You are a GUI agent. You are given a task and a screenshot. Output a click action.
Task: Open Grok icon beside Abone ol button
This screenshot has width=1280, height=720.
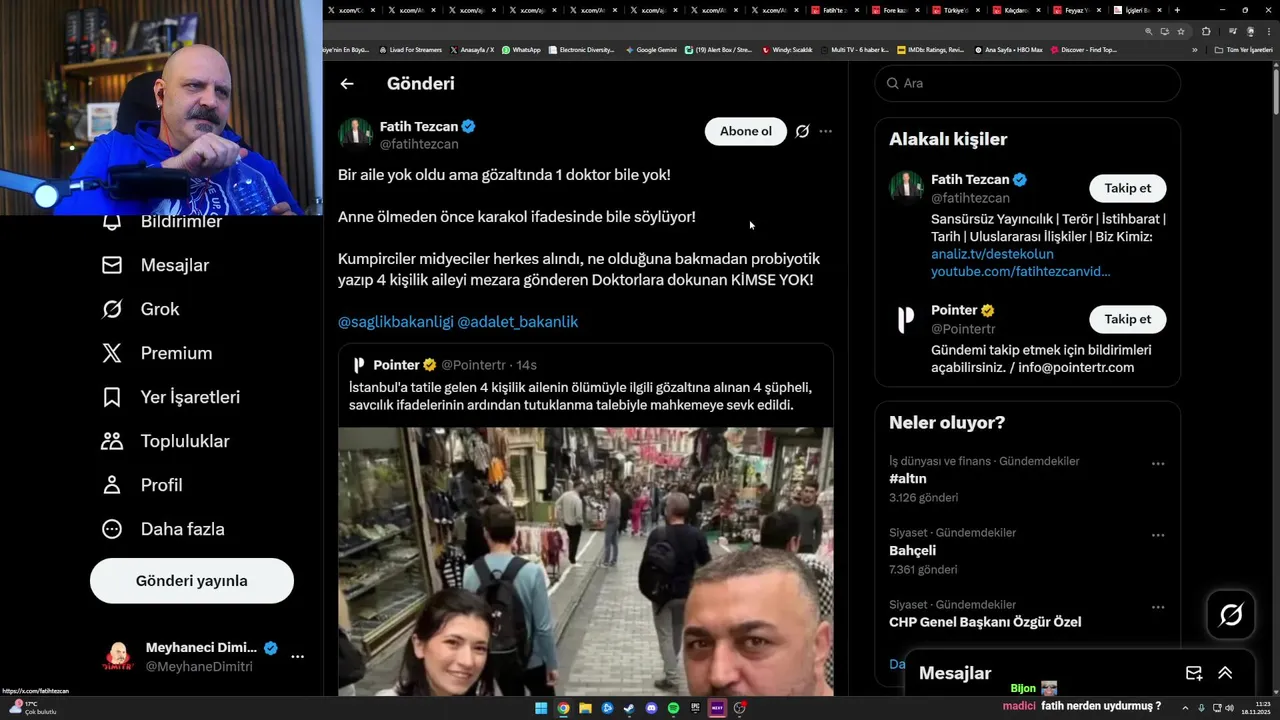802,131
